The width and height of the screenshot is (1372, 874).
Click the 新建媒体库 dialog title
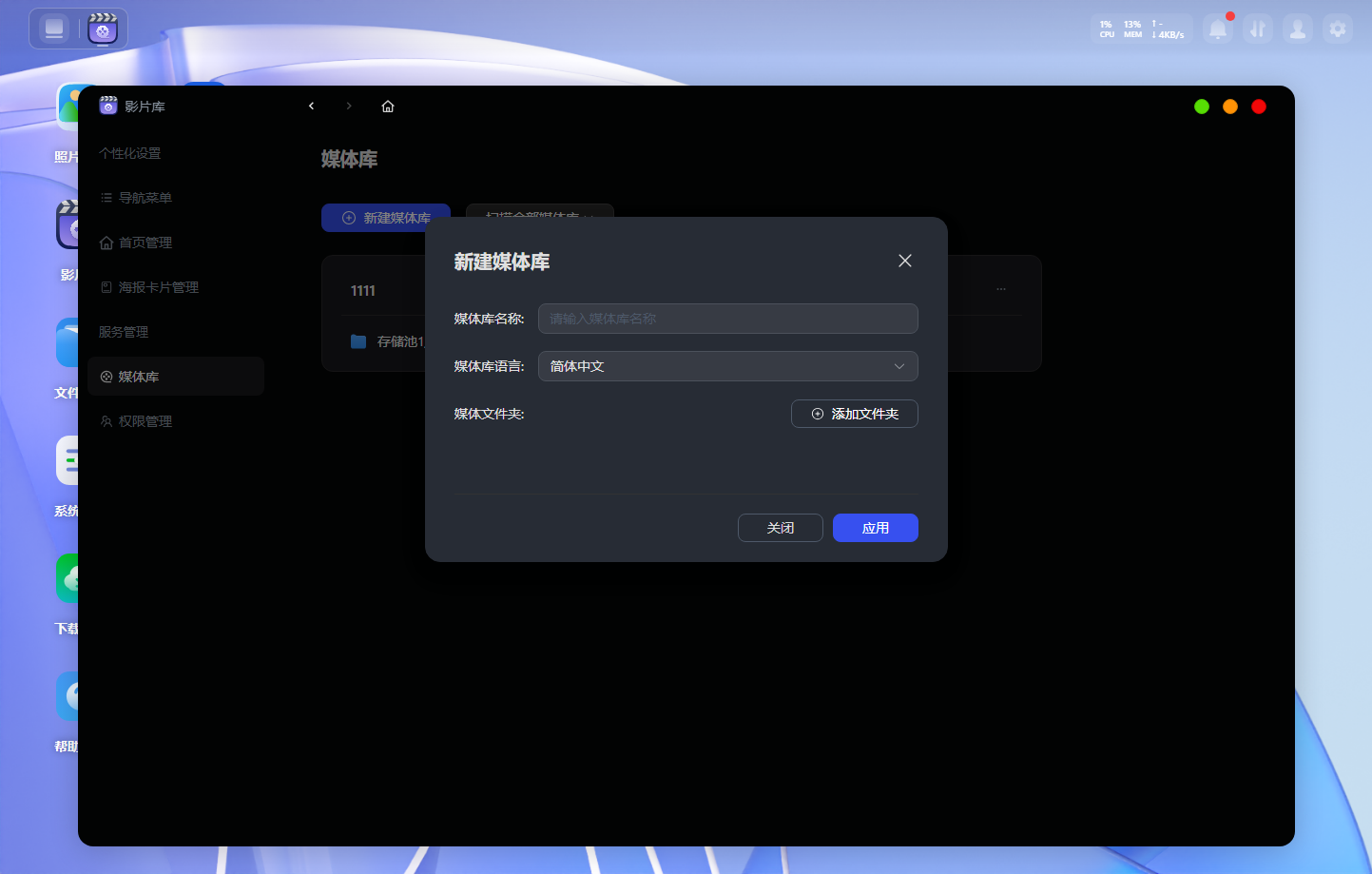click(502, 262)
